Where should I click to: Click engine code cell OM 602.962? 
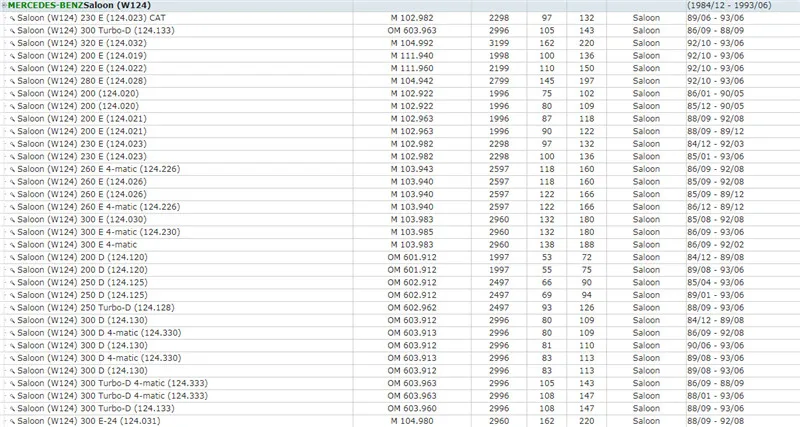412,308
